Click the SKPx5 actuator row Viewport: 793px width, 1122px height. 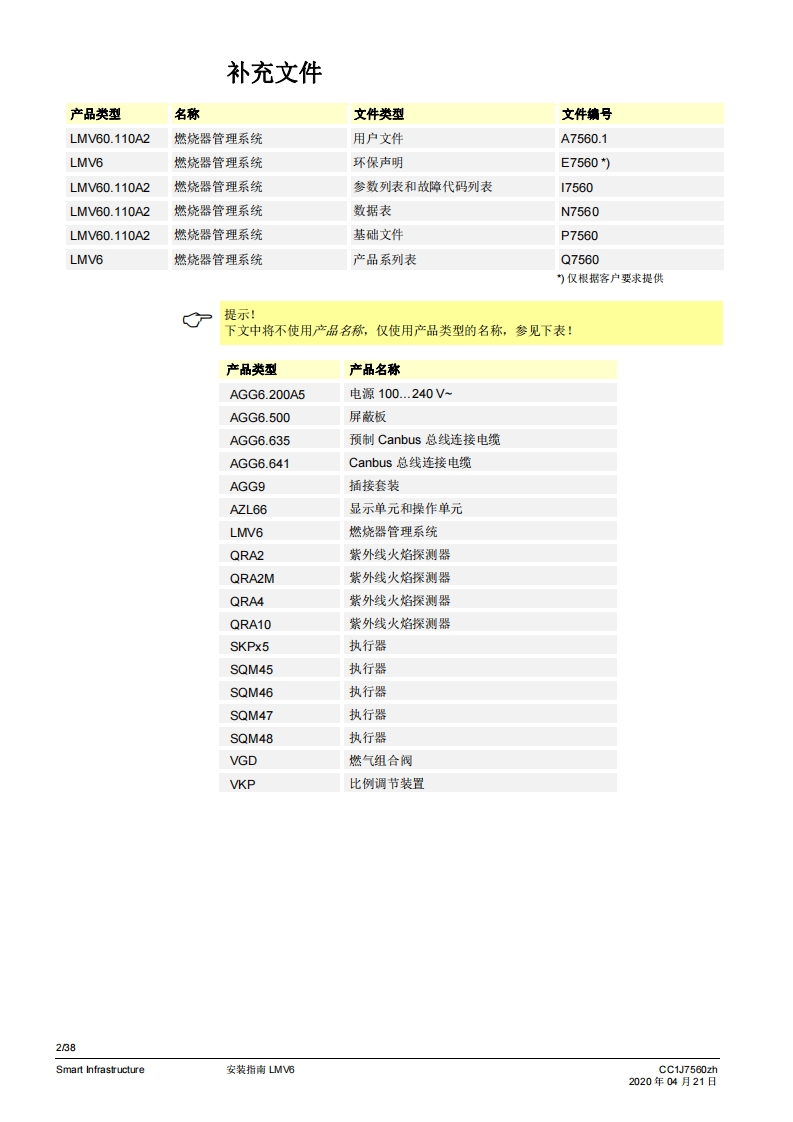pos(250,646)
